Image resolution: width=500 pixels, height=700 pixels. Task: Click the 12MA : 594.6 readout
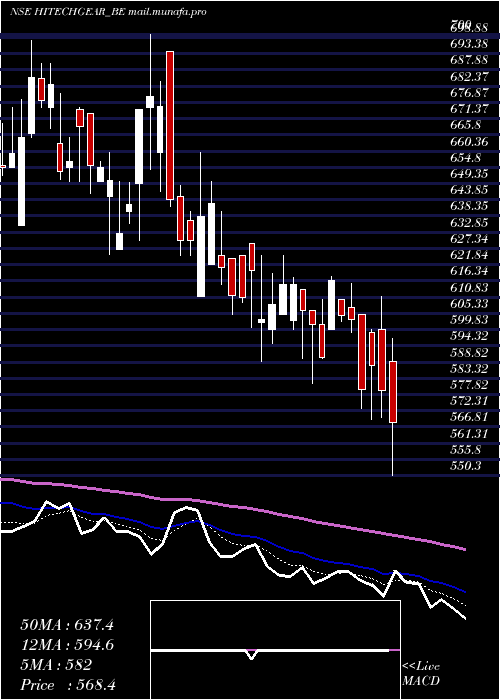(x=67, y=645)
